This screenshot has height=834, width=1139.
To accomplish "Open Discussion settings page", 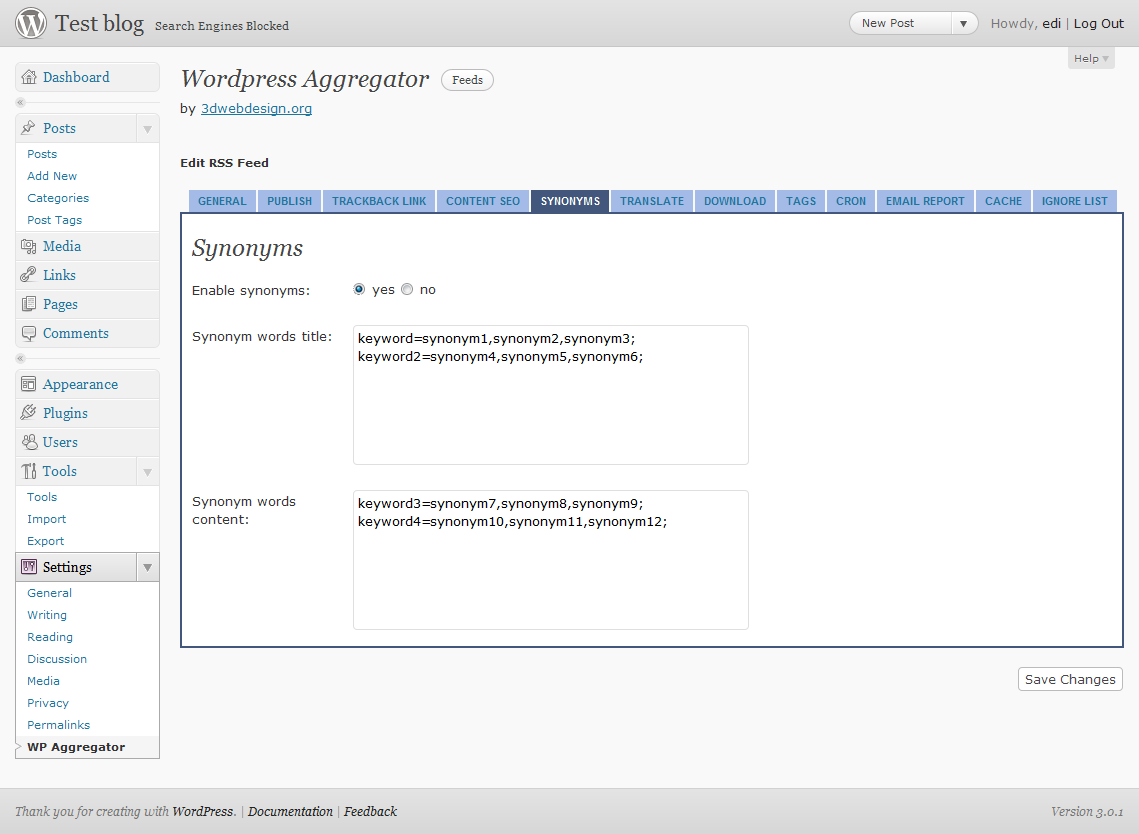I will point(57,659).
